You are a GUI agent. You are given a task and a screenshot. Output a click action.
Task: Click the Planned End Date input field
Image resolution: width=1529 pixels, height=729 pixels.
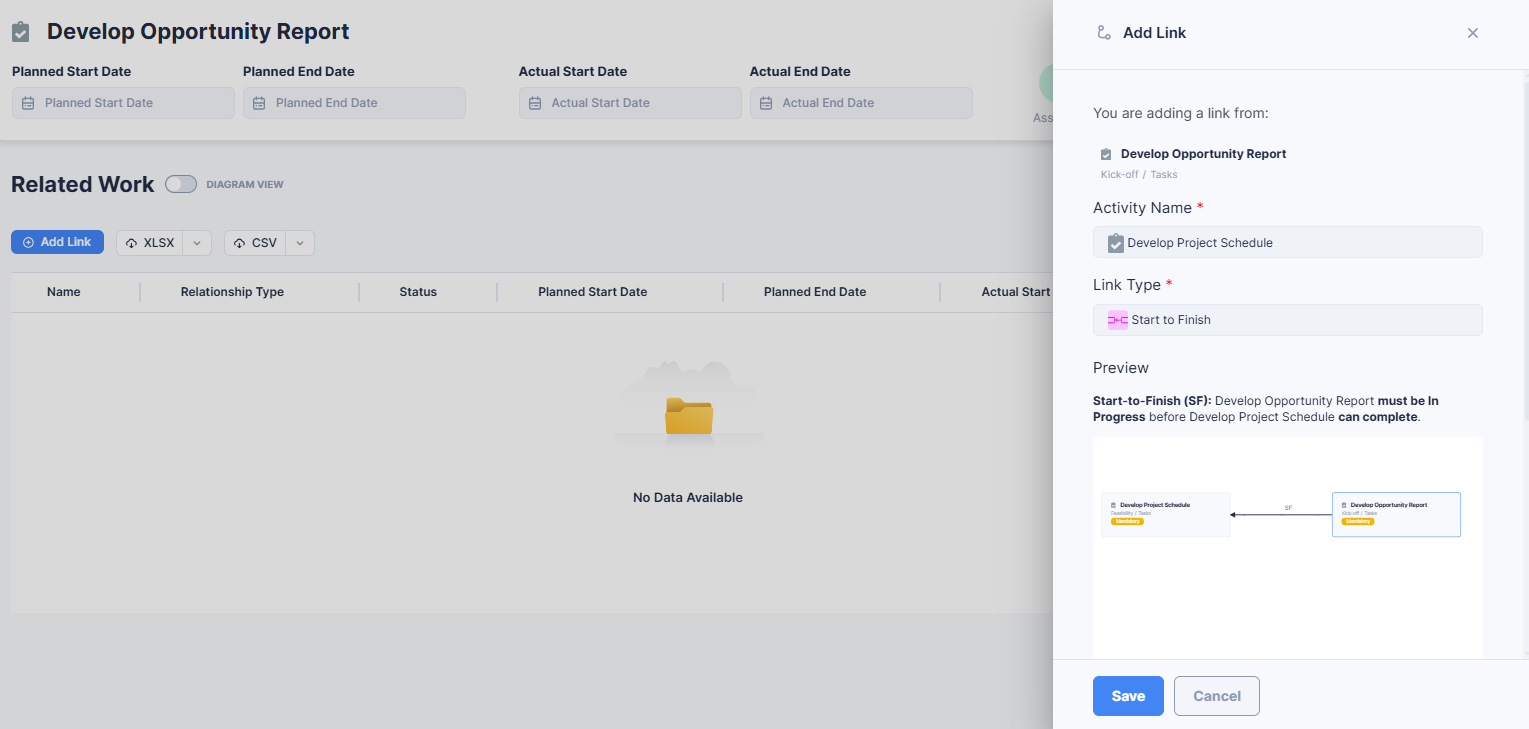coord(354,103)
